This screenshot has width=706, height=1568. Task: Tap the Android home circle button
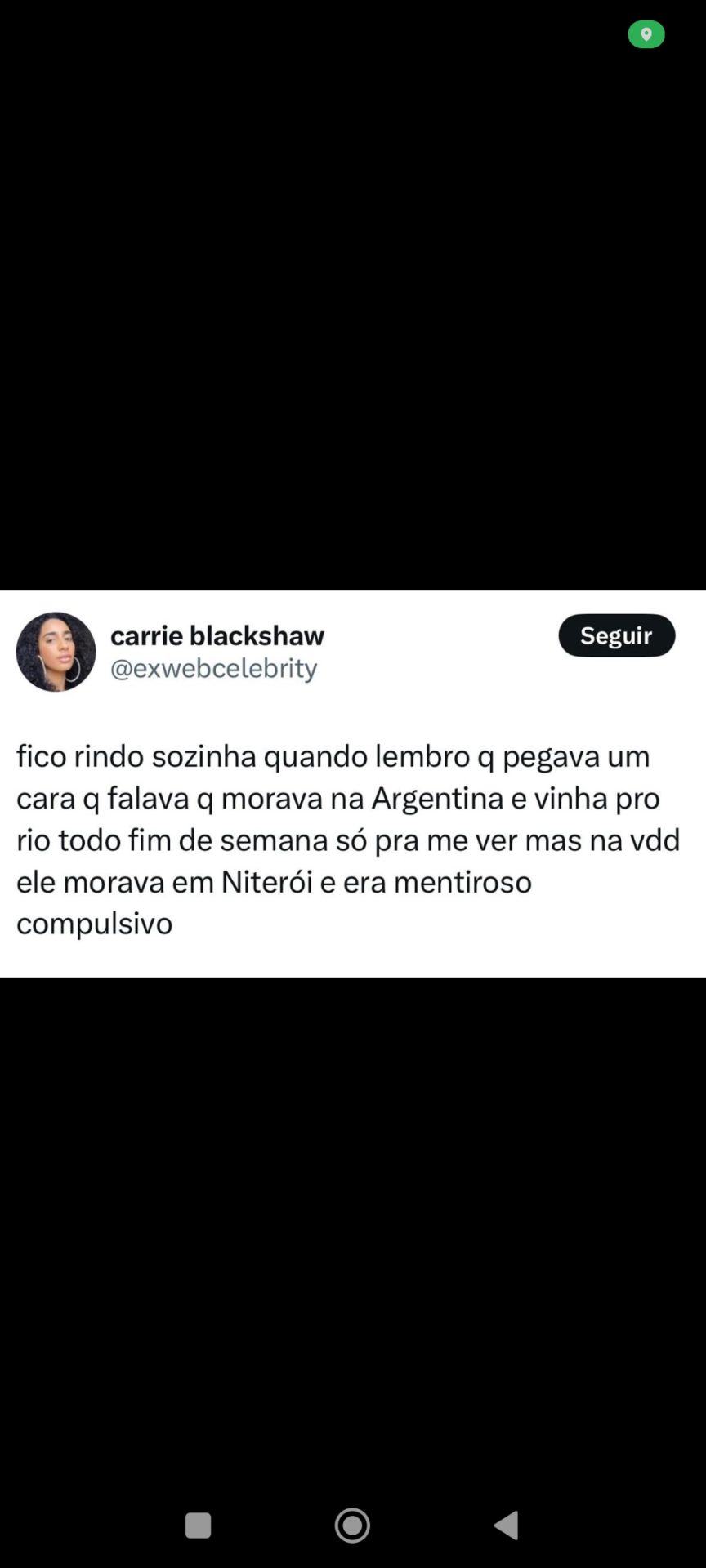pyautogui.click(x=352, y=1525)
